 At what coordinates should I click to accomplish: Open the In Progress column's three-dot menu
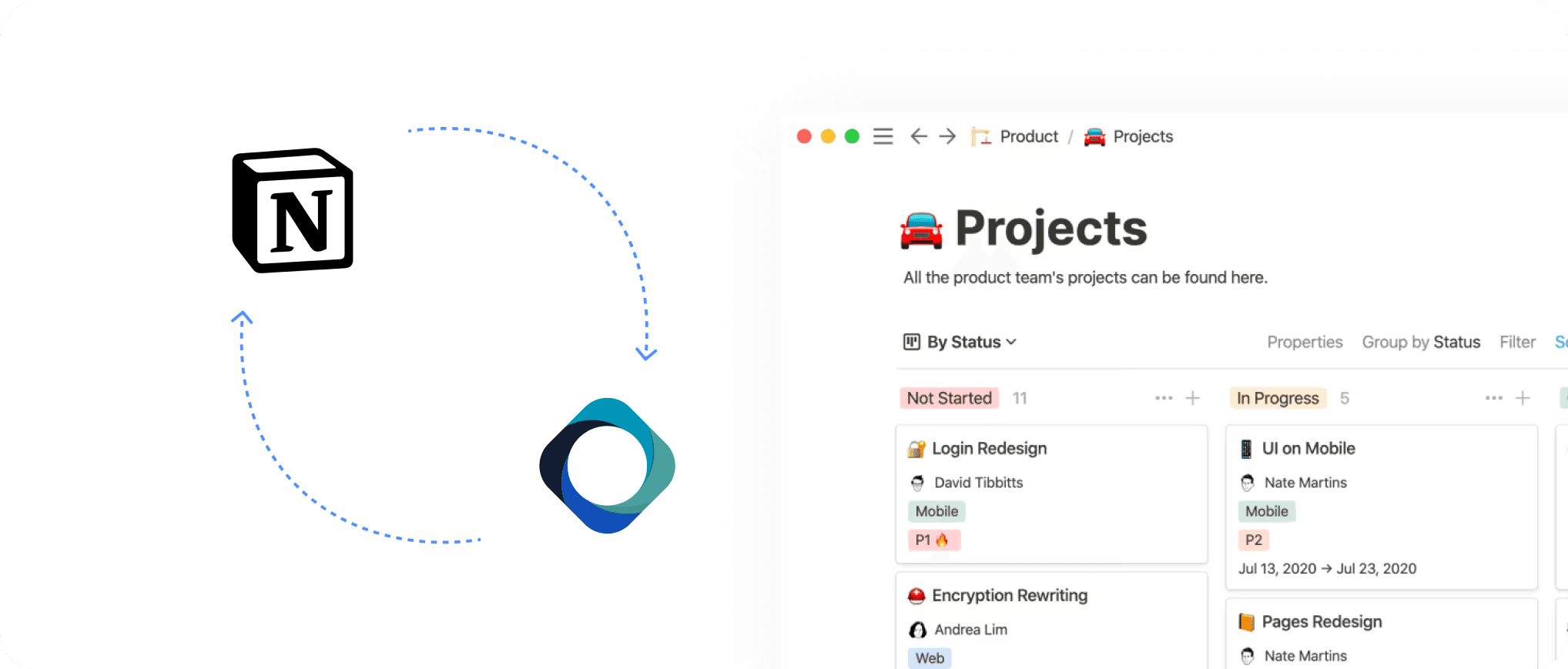click(1494, 398)
